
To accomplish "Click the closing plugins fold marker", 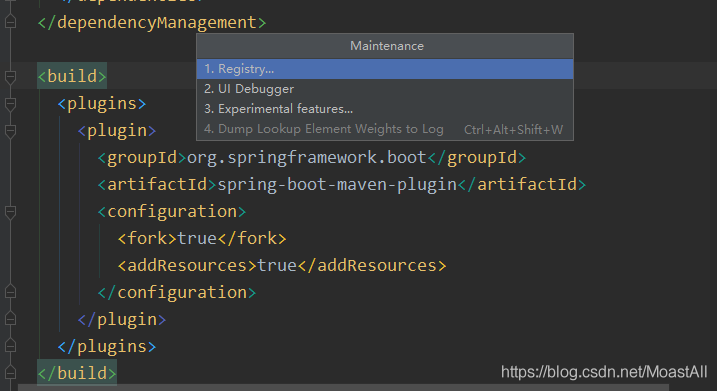I will (x=10, y=345).
